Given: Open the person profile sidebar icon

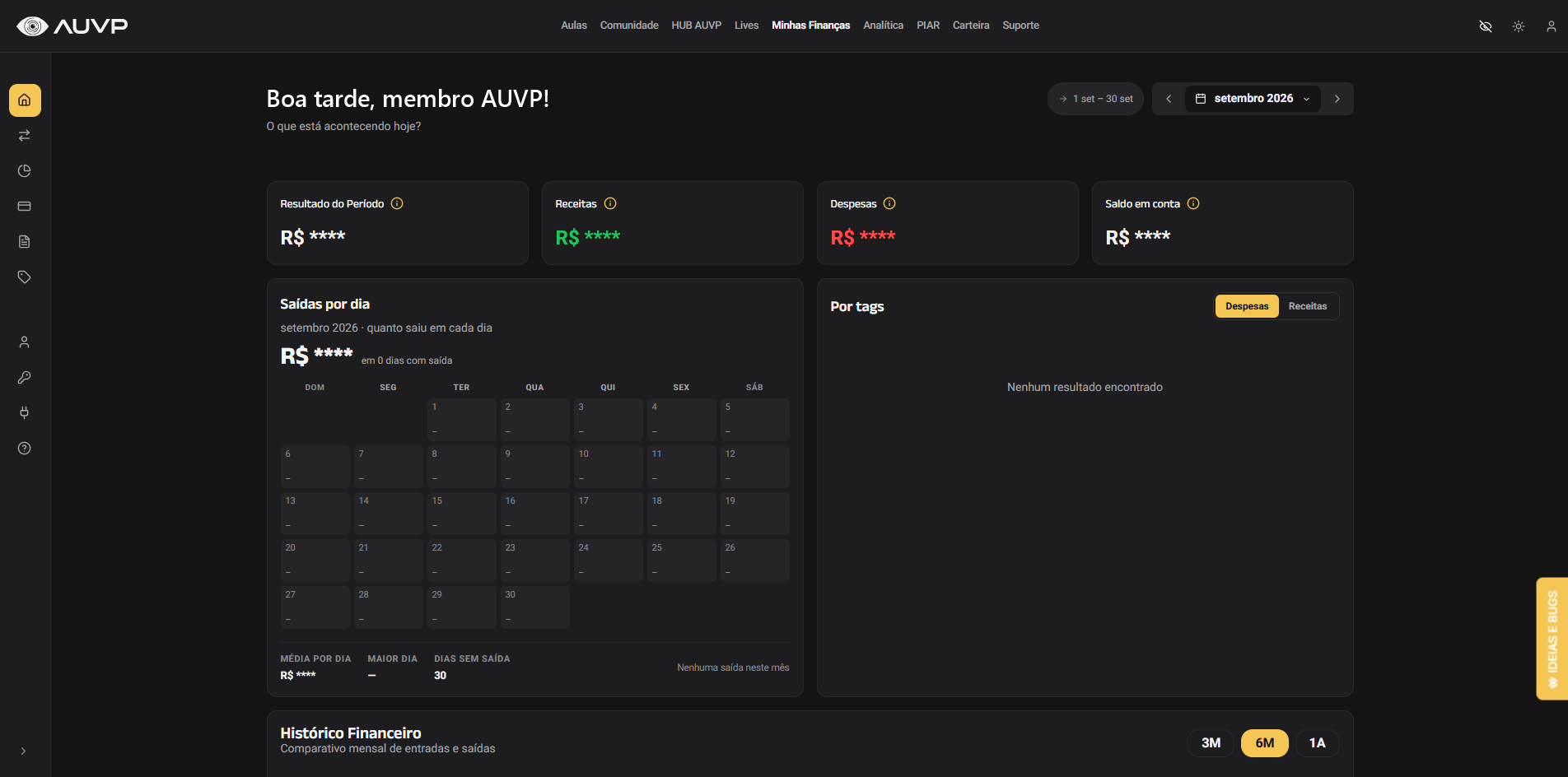Looking at the screenshot, I should tap(25, 342).
